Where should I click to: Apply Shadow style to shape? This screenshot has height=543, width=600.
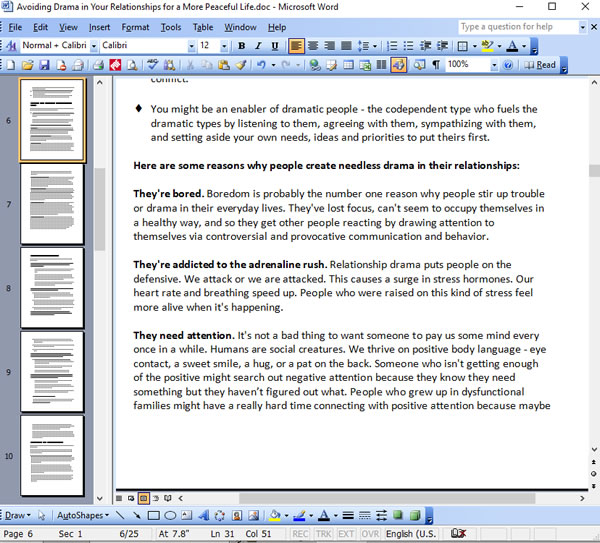pyautogui.click(x=398, y=515)
